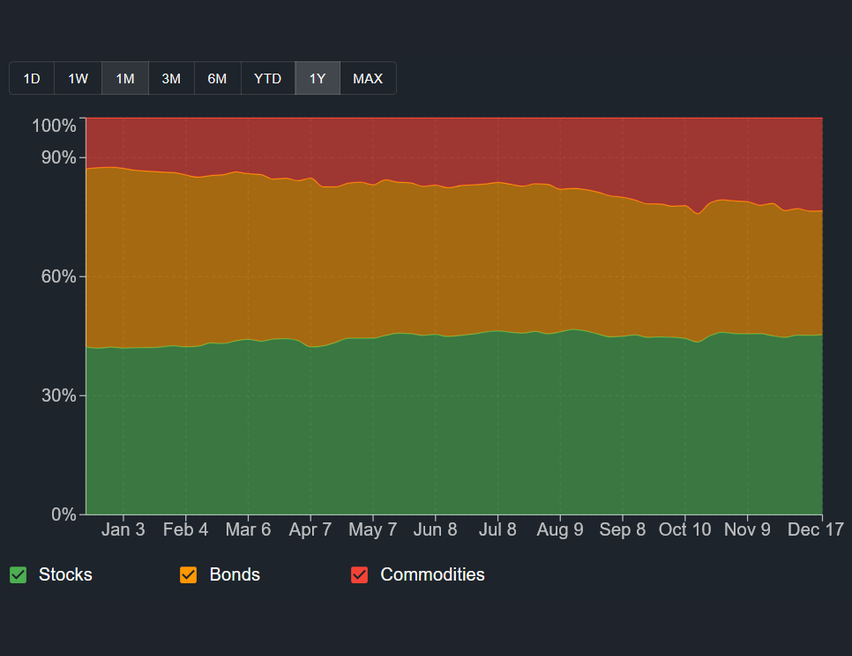The width and height of the screenshot is (852, 656).
Task: Select the 6M time range
Action: click(x=217, y=78)
